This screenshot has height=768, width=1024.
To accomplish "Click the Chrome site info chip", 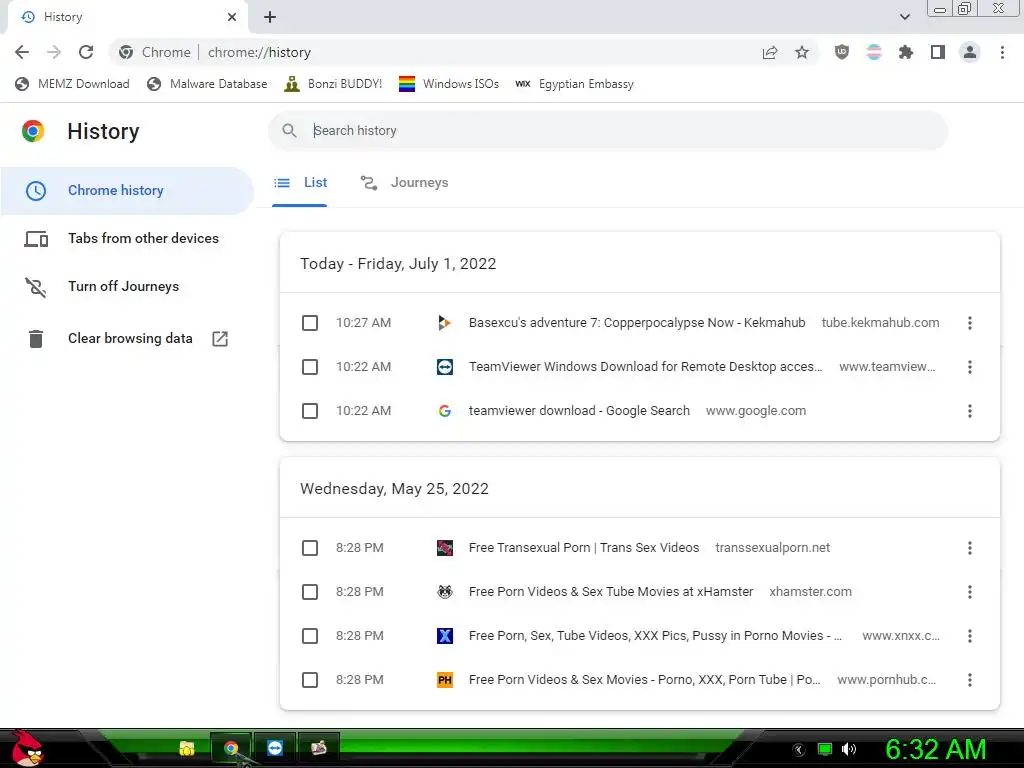I will 155,52.
